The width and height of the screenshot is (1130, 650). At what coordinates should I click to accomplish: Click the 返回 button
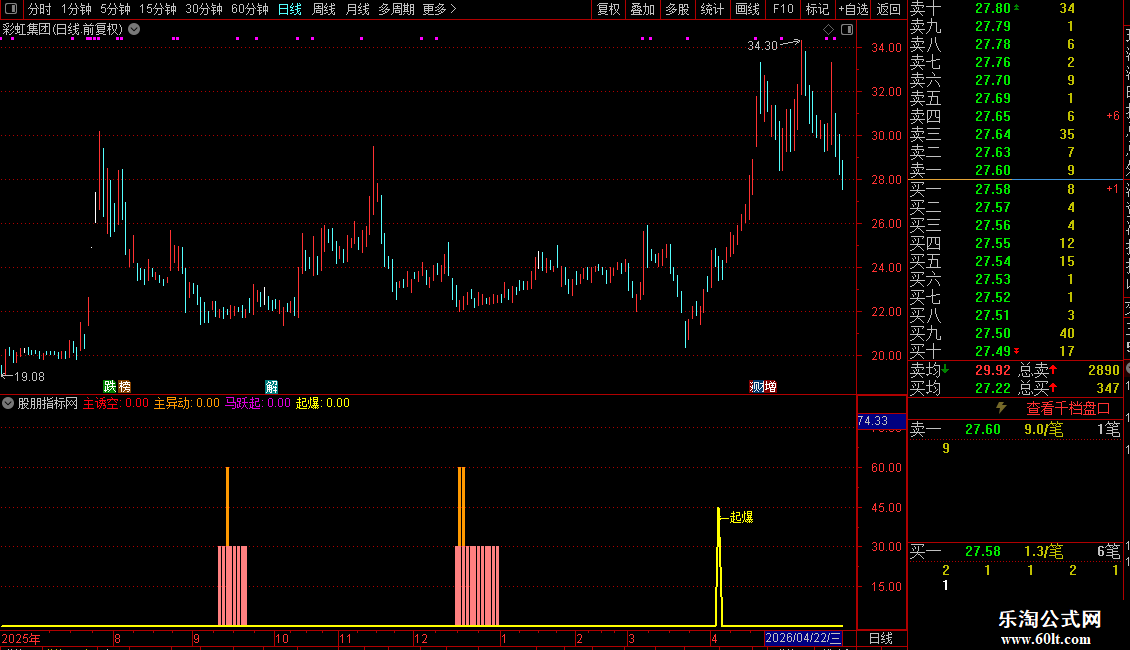889,9
